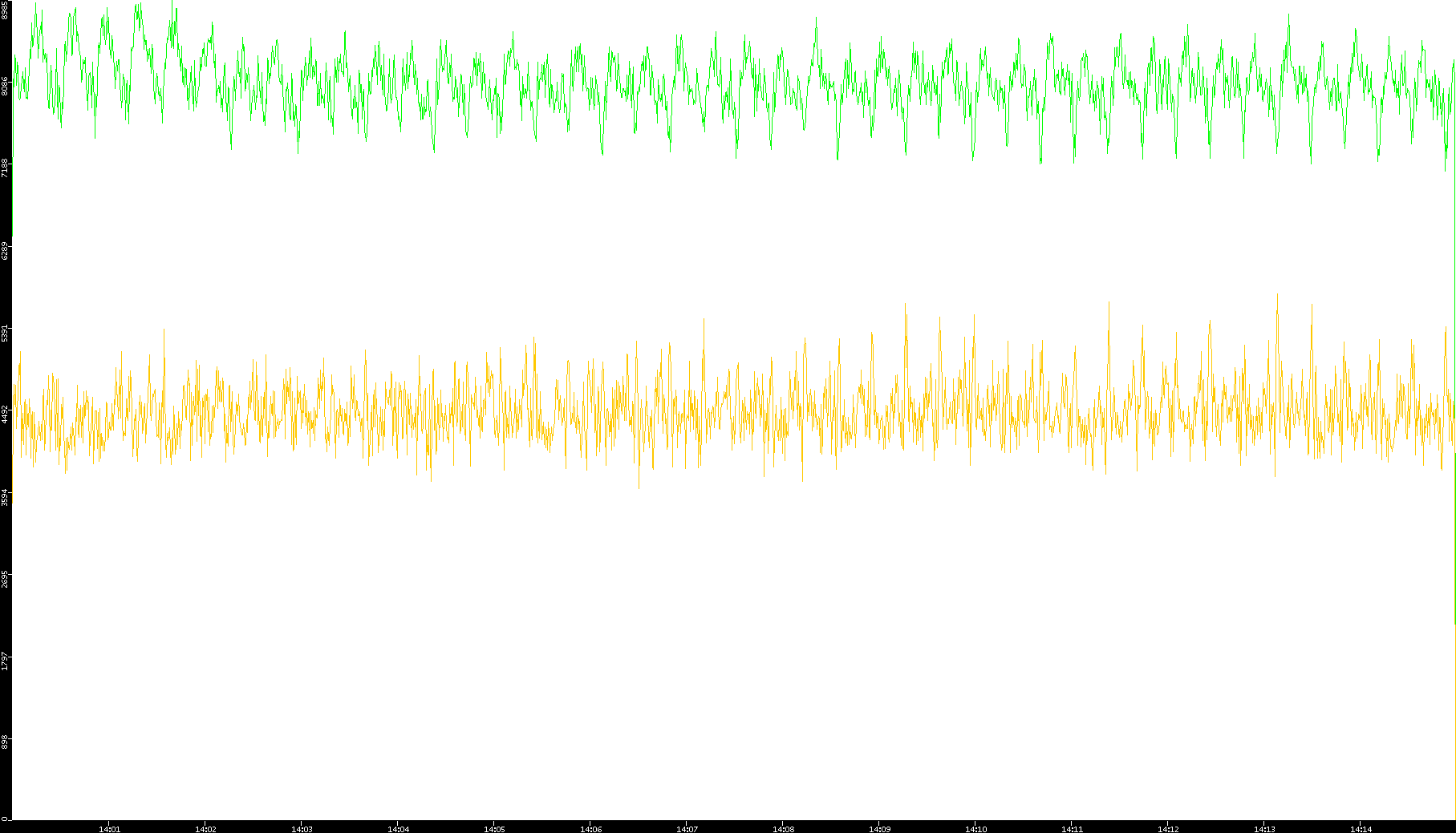Image resolution: width=1456 pixels, height=833 pixels.
Task: Select the 14:14 time axis label
Action: pyautogui.click(x=1361, y=828)
